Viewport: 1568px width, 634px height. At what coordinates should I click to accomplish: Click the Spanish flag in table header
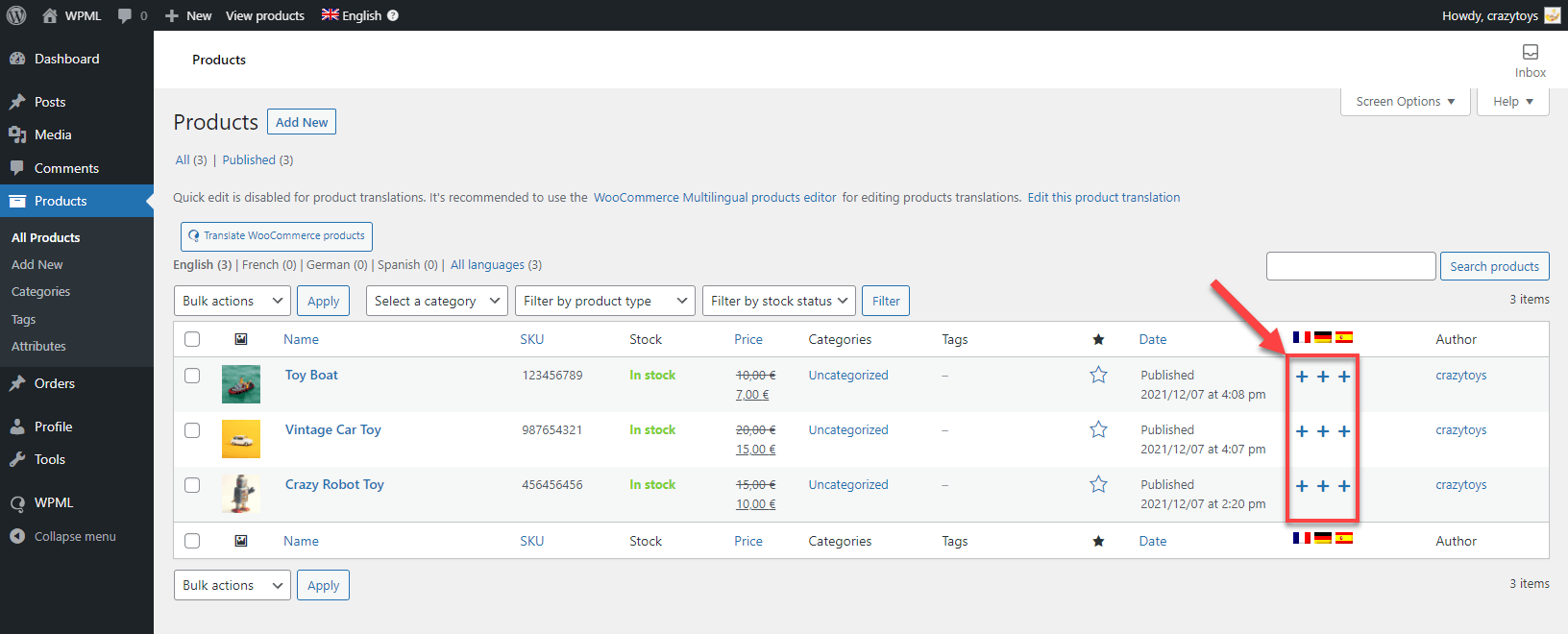pyautogui.click(x=1344, y=337)
